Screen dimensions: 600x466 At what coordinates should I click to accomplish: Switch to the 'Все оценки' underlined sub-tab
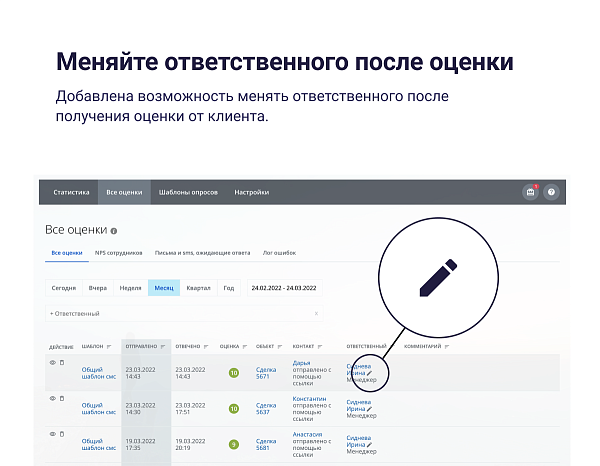(67, 253)
